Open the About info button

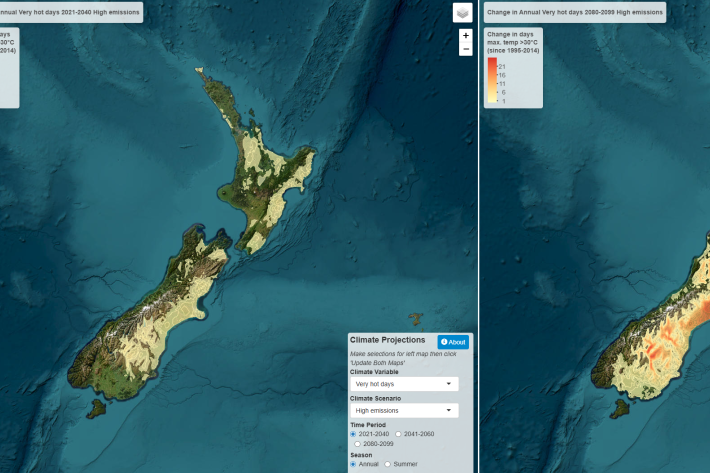tap(453, 342)
